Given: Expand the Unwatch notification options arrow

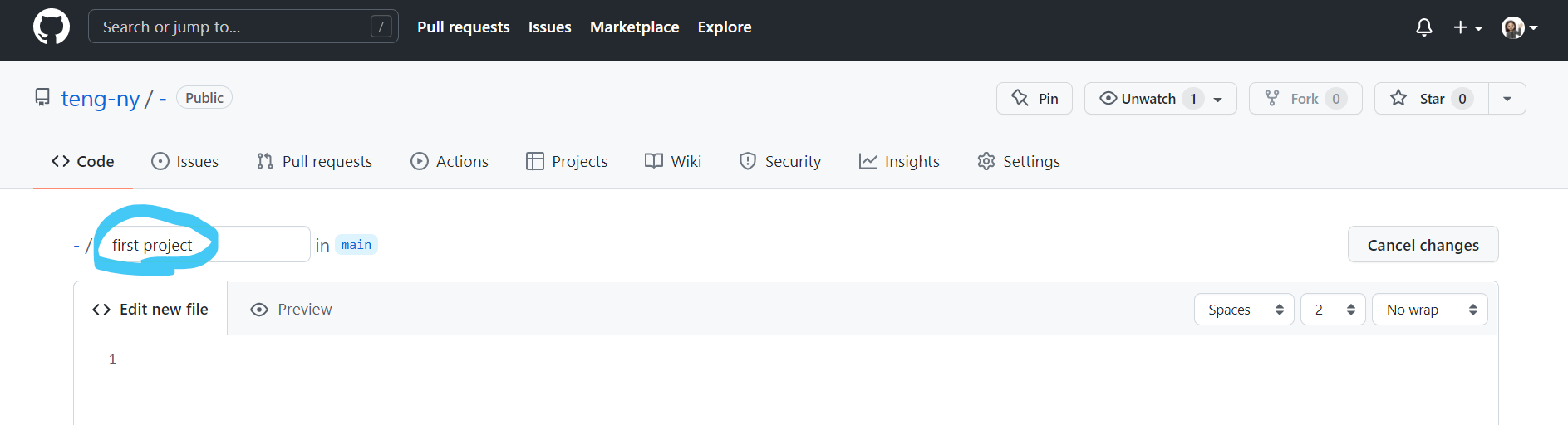Looking at the screenshot, I should point(1218,99).
